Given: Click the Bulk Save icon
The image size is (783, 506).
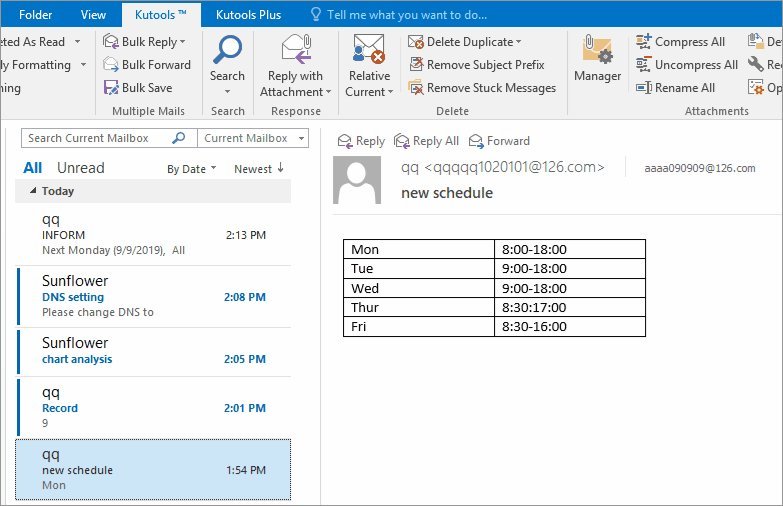Looking at the screenshot, I should (110, 87).
